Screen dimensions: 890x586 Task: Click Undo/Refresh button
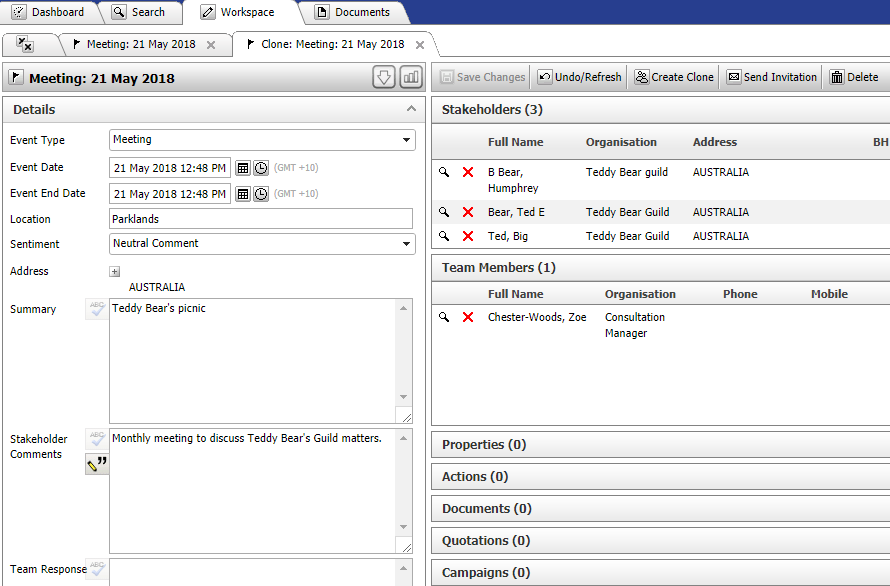coord(580,77)
